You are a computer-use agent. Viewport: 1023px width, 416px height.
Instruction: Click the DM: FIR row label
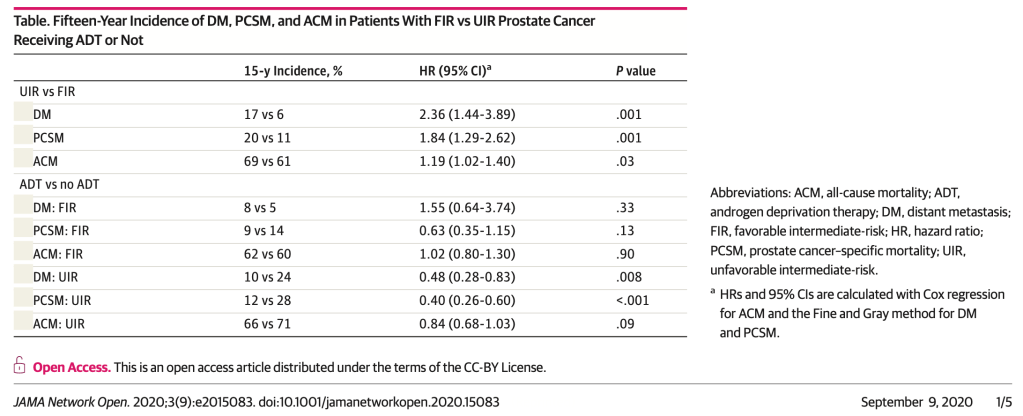click(56, 207)
